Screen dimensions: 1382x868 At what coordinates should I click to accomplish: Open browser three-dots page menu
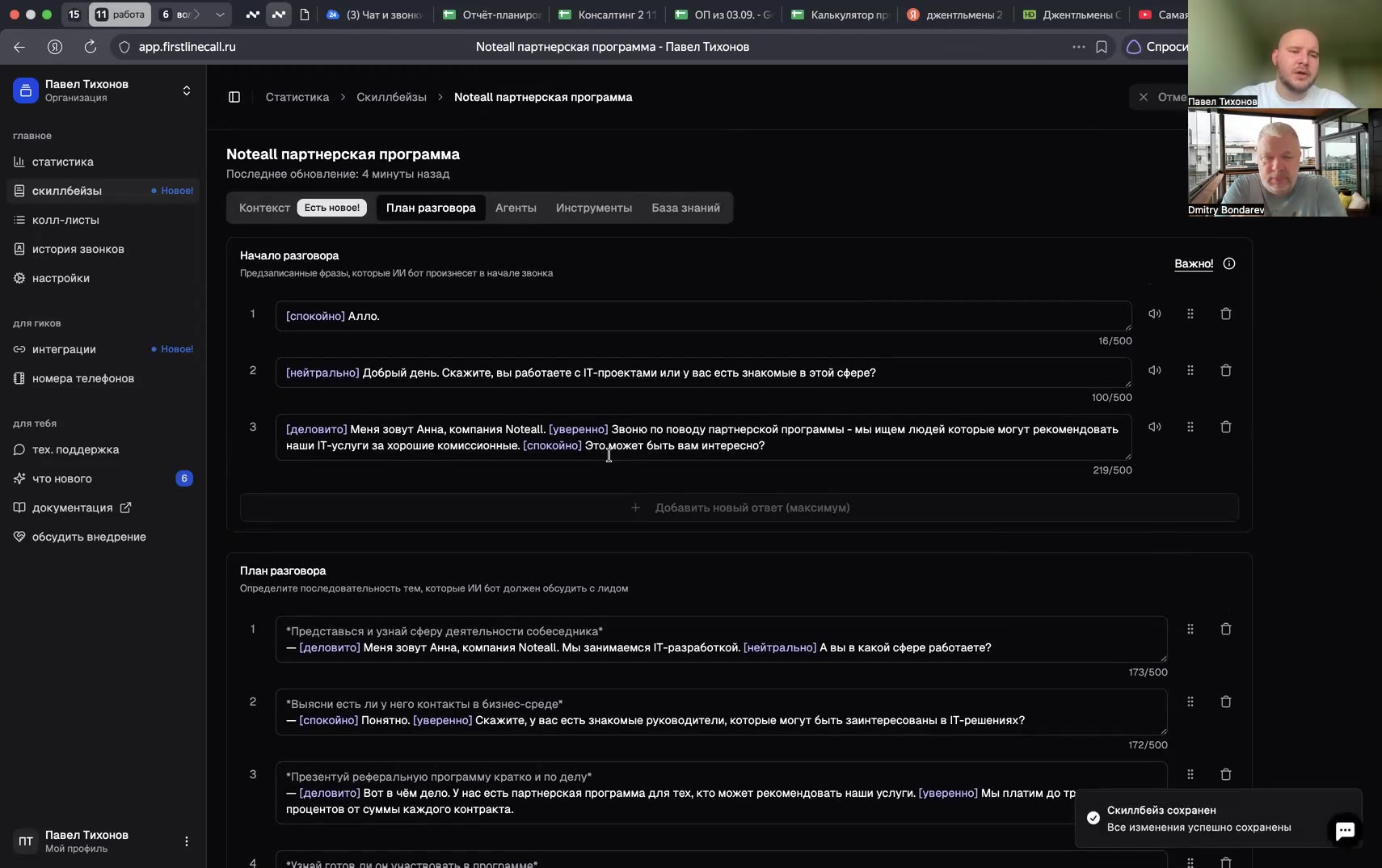pyautogui.click(x=1079, y=47)
